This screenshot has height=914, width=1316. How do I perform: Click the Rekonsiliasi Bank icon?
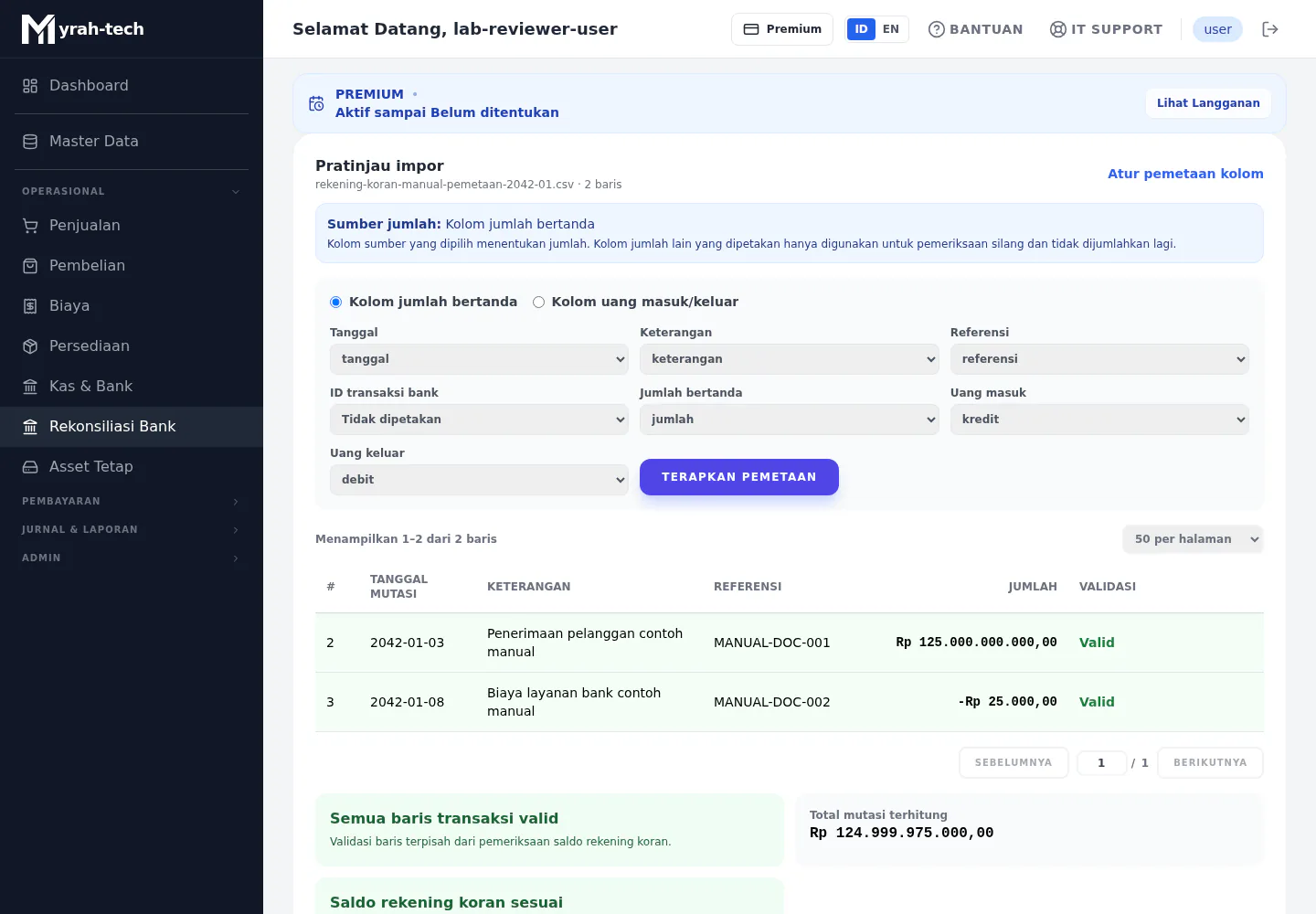[30, 427]
